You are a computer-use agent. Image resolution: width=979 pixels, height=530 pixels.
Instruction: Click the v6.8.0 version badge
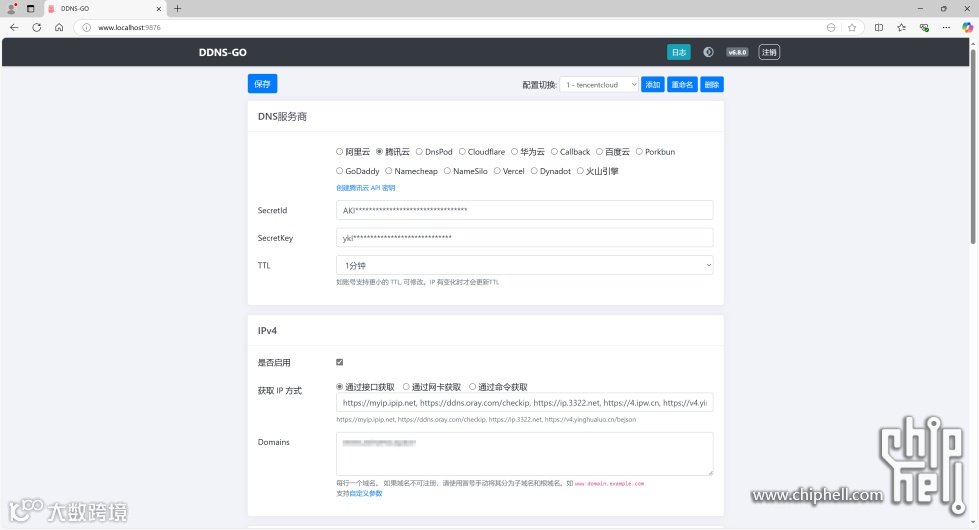click(737, 52)
